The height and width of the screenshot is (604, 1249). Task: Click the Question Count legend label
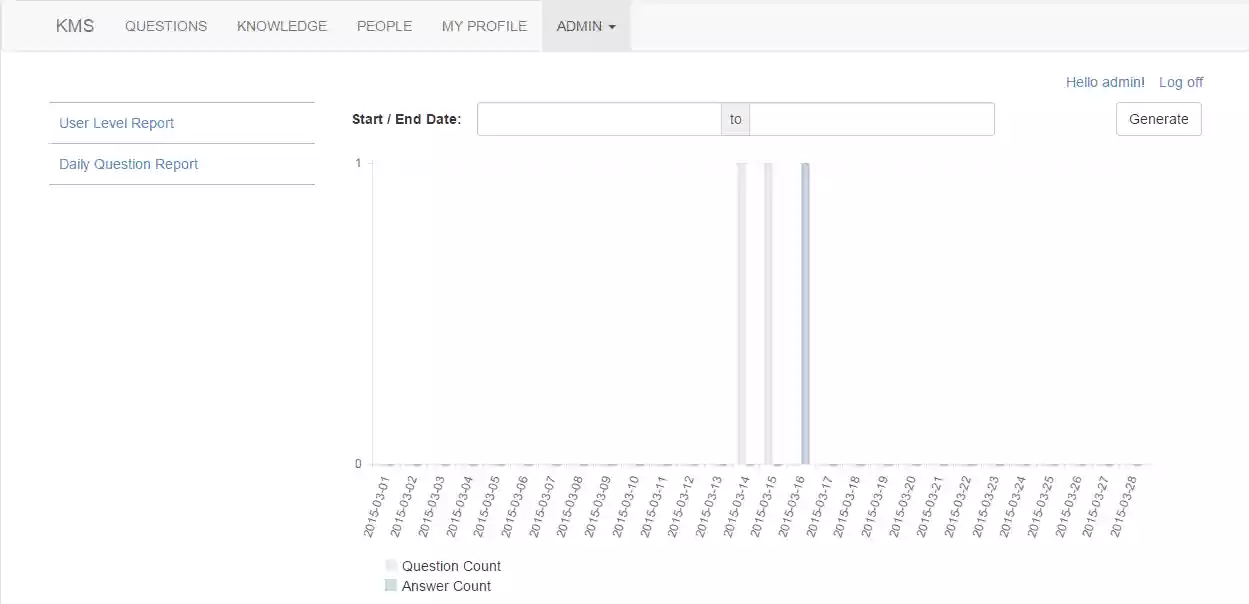coord(451,566)
